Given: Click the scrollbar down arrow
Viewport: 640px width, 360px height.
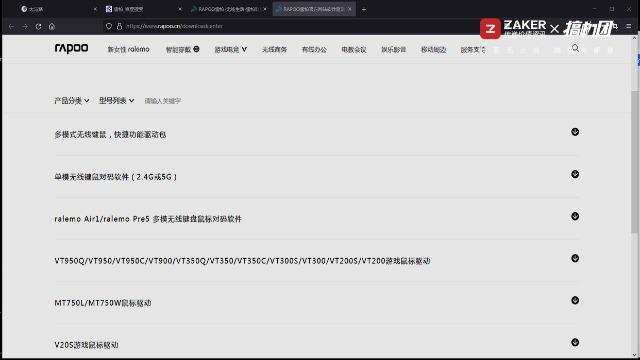Looking at the screenshot, I should pyautogui.click(x=634, y=355).
